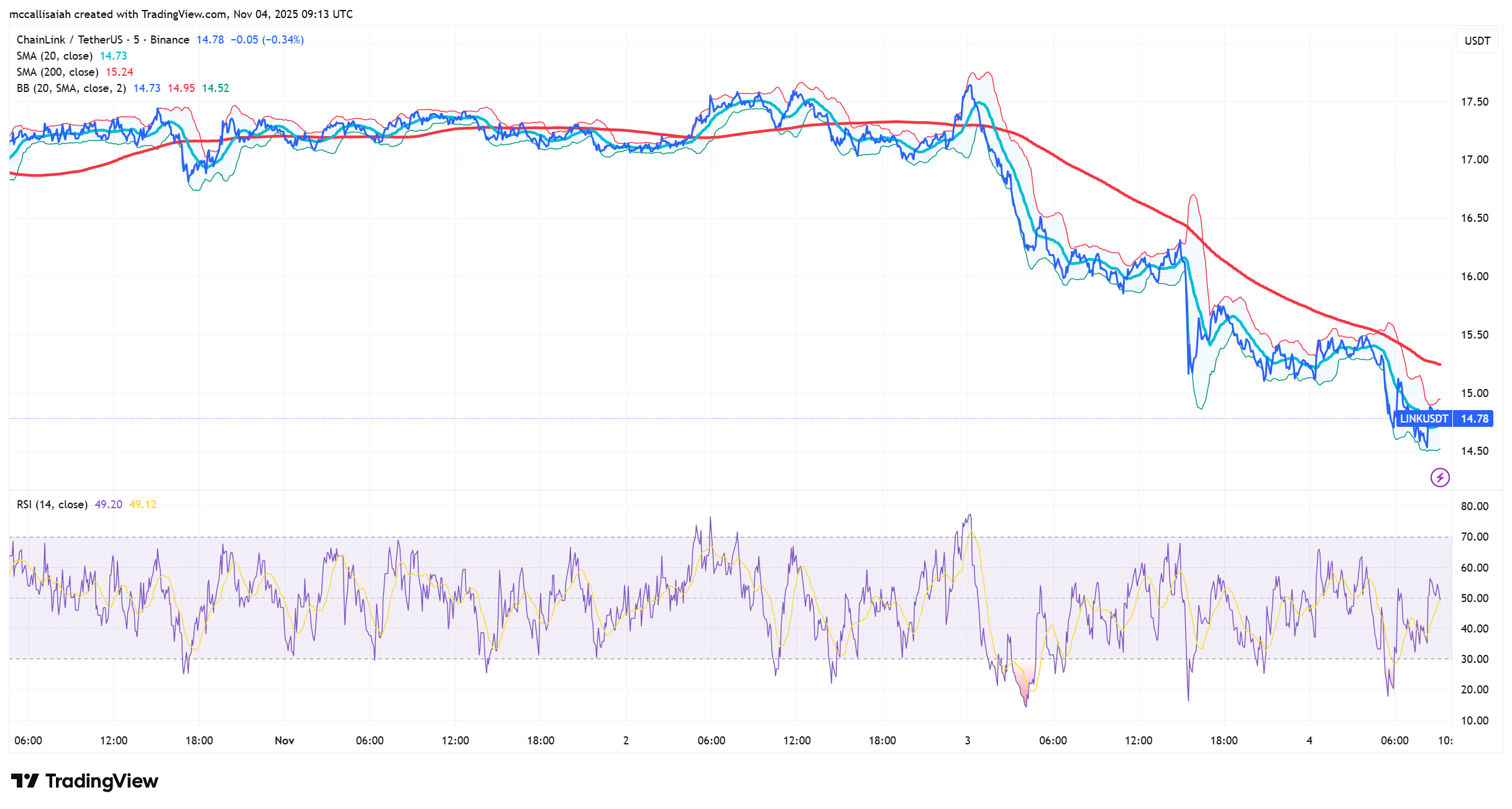Screen dimensions: 1512x809
Task: Click the 70.00 level on RSI scale
Action: coord(1474,537)
